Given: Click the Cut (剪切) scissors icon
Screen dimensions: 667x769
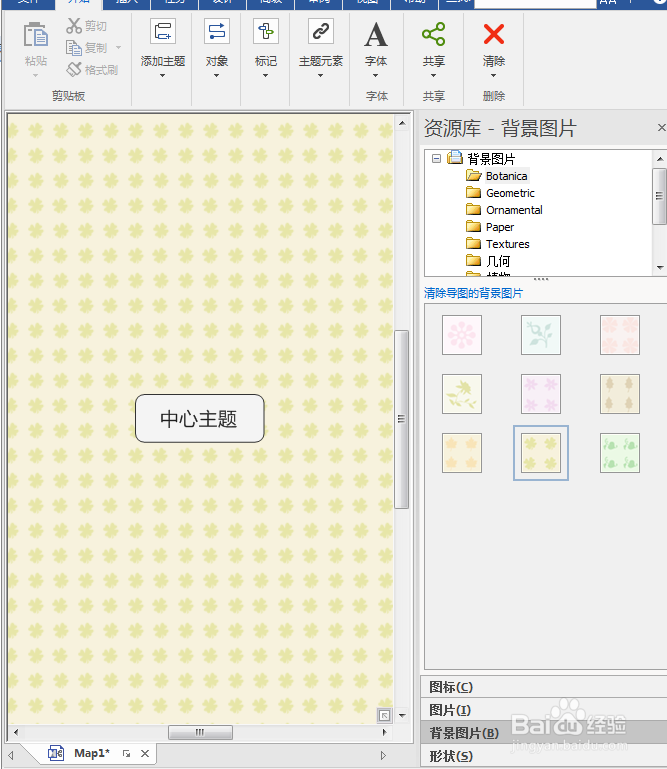Looking at the screenshot, I should pyautogui.click(x=74, y=26).
